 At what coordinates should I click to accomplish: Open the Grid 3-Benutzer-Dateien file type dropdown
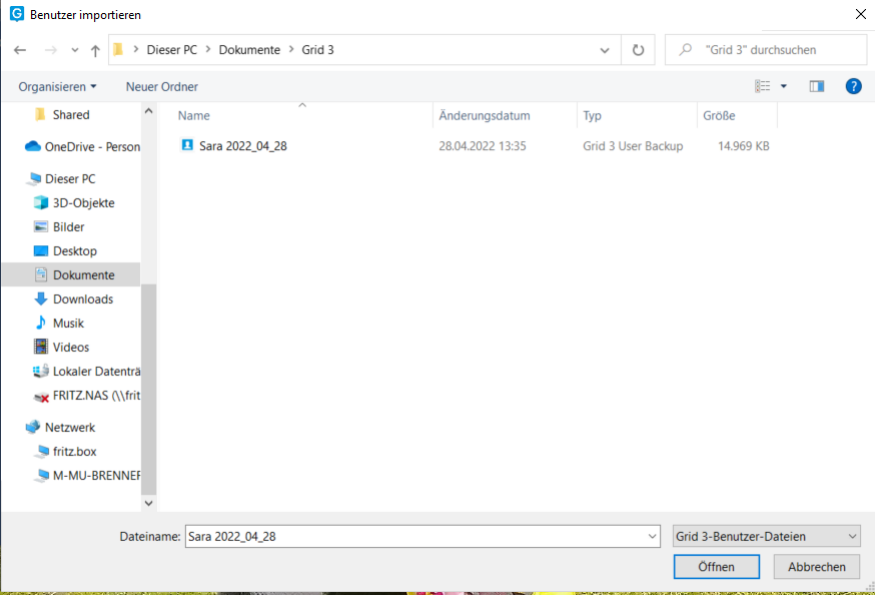(767, 536)
